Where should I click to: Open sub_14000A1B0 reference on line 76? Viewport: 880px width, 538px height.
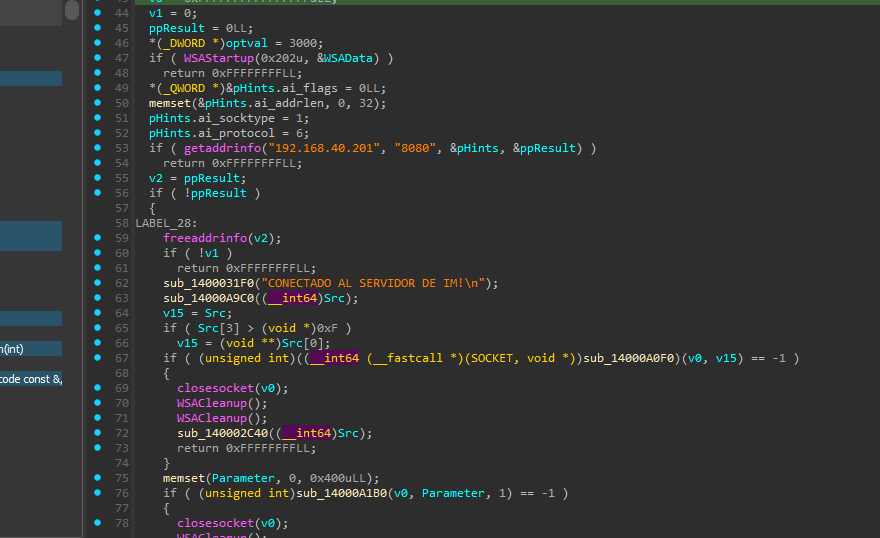[342, 493]
